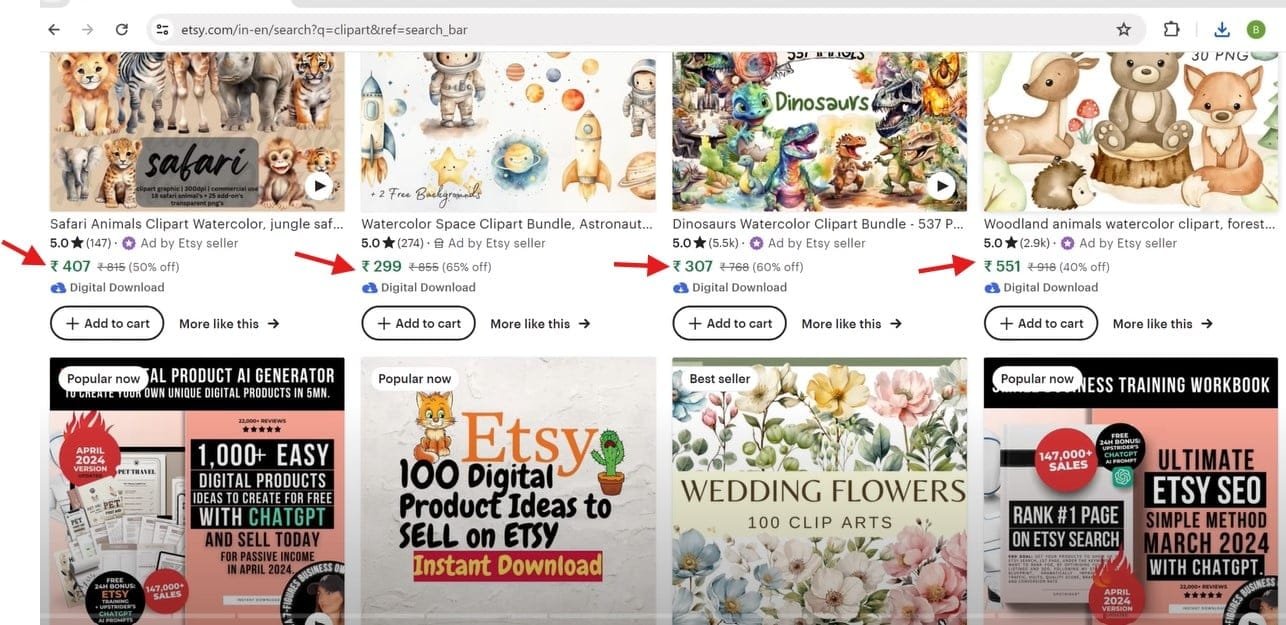Click the browser back arrow
The image size is (1286, 625).
click(x=54, y=30)
